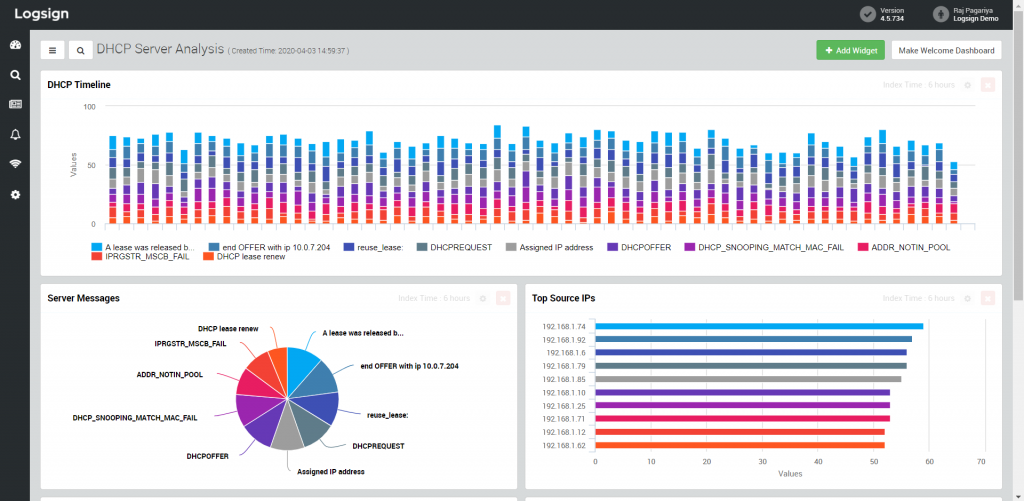The image size is (1024, 501).
Task: Open the settings gear icon in sidebar
Action: tap(15, 195)
